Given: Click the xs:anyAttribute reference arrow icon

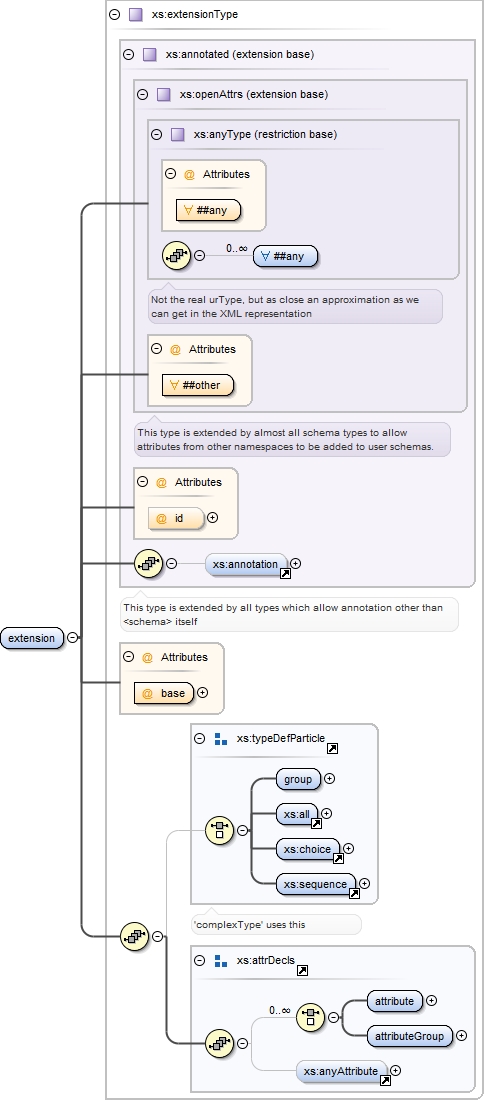Looking at the screenshot, I should 385,1081.
